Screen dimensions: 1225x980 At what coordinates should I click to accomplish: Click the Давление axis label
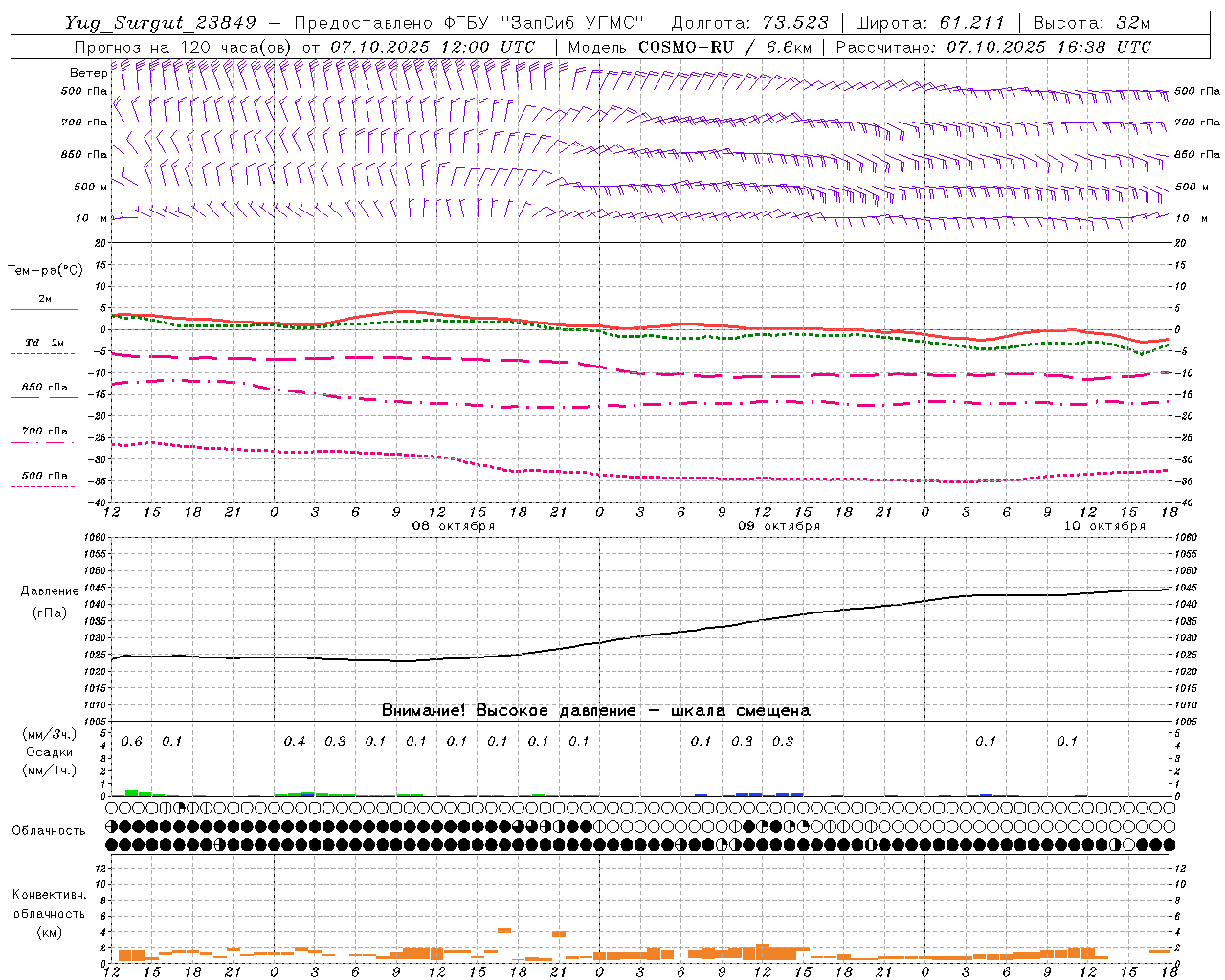tap(50, 591)
